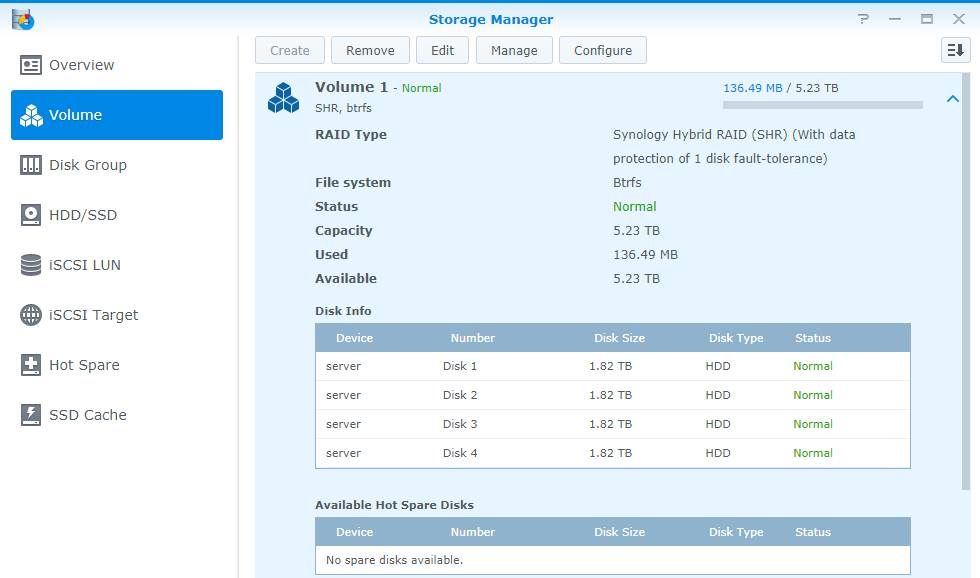The height and width of the screenshot is (578, 980).
Task: Click the Disk Info Status column header
Action: tap(812, 338)
